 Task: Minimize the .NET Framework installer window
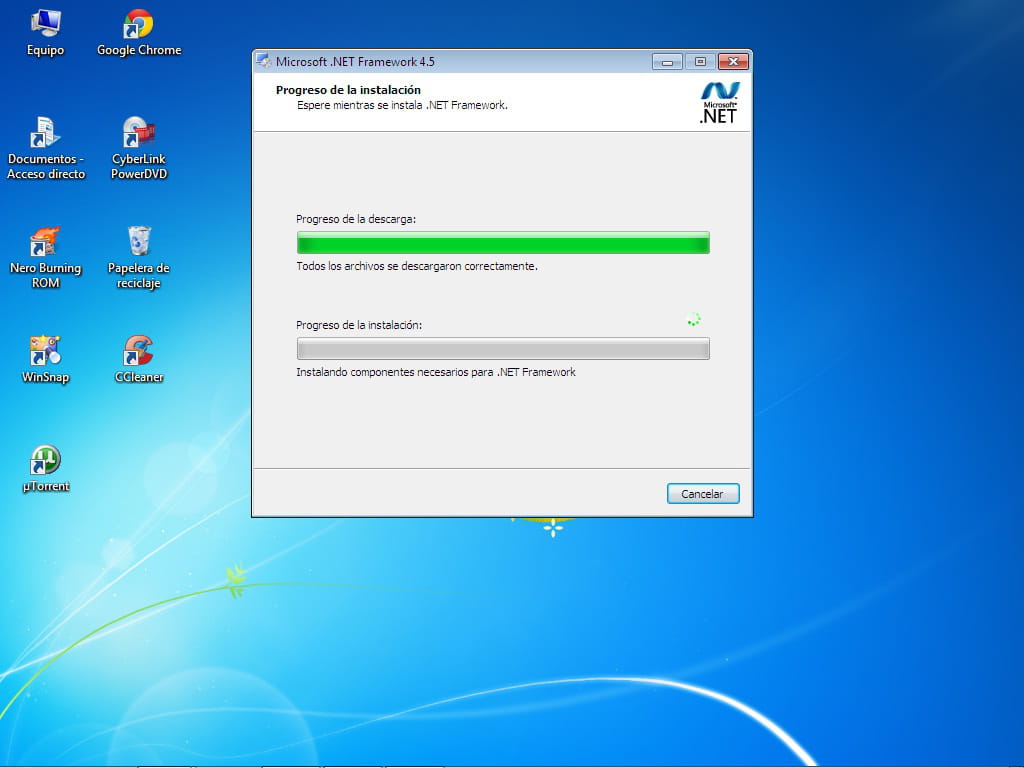point(667,62)
